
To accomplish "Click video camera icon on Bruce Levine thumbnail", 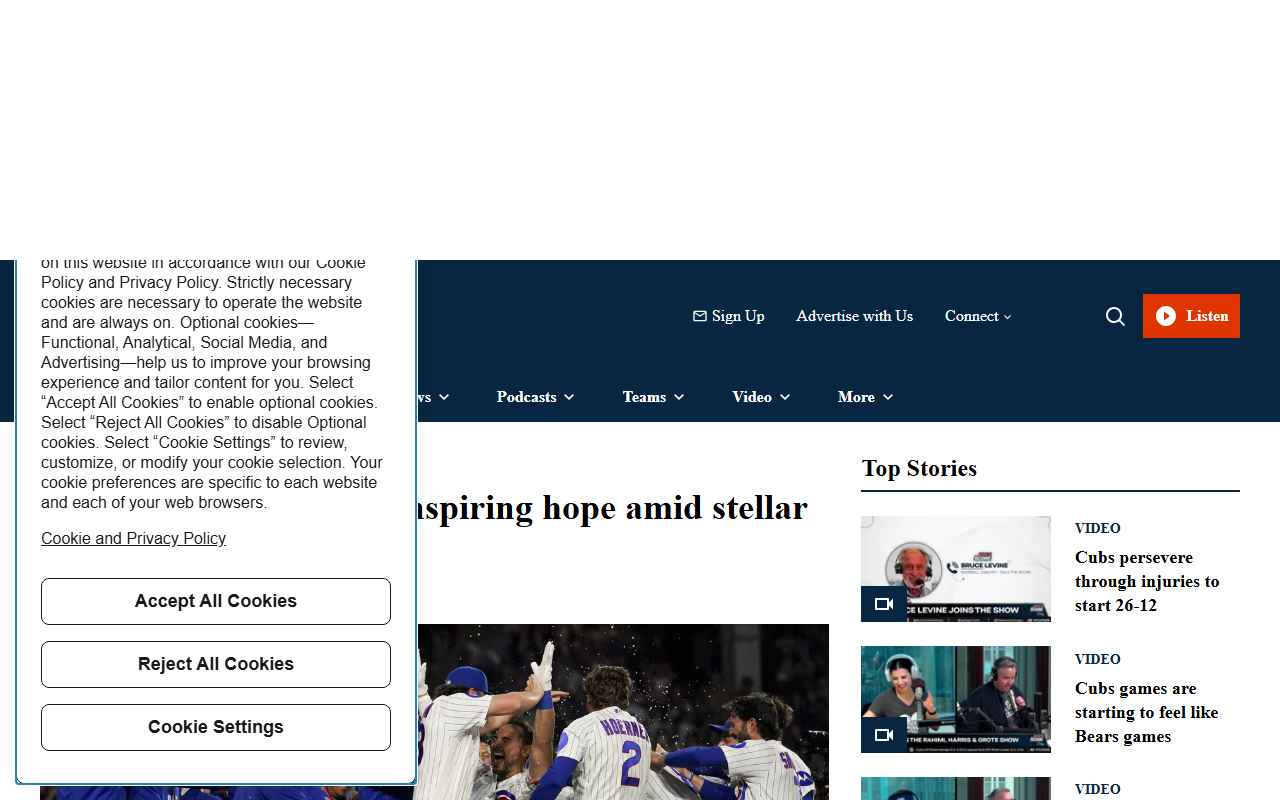I will 884,604.
